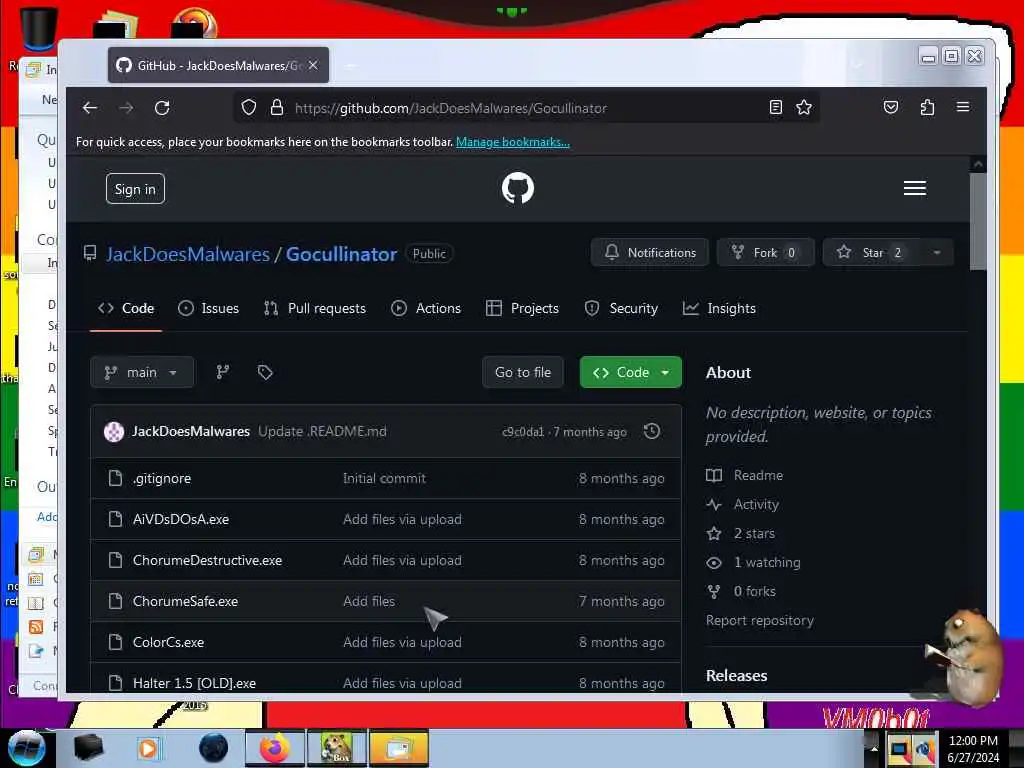Reload the page with the refresh icon
The height and width of the screenshot is (768, 1024).
click(162, 108)
